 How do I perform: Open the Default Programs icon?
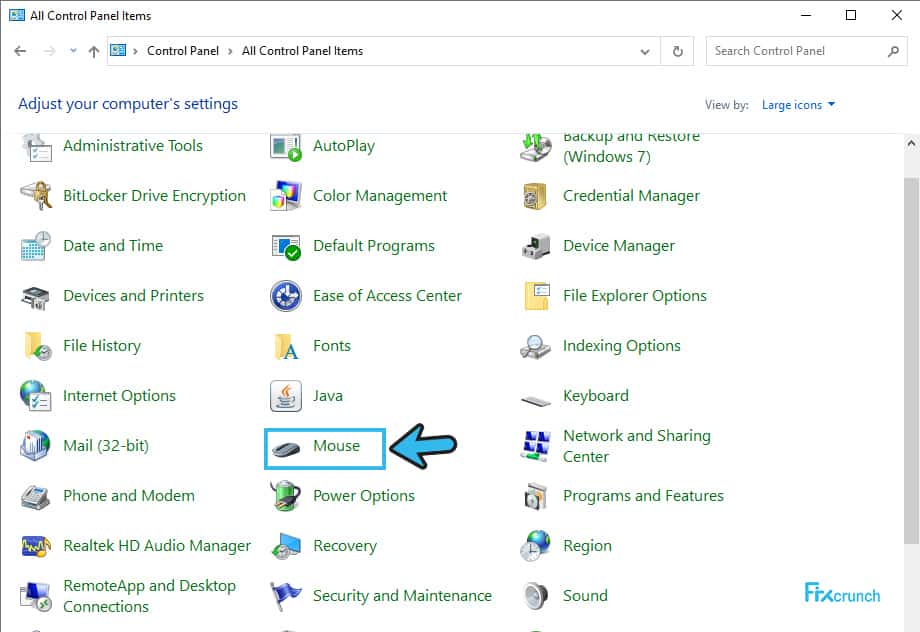pyautogui.click(x=286, y=246)
